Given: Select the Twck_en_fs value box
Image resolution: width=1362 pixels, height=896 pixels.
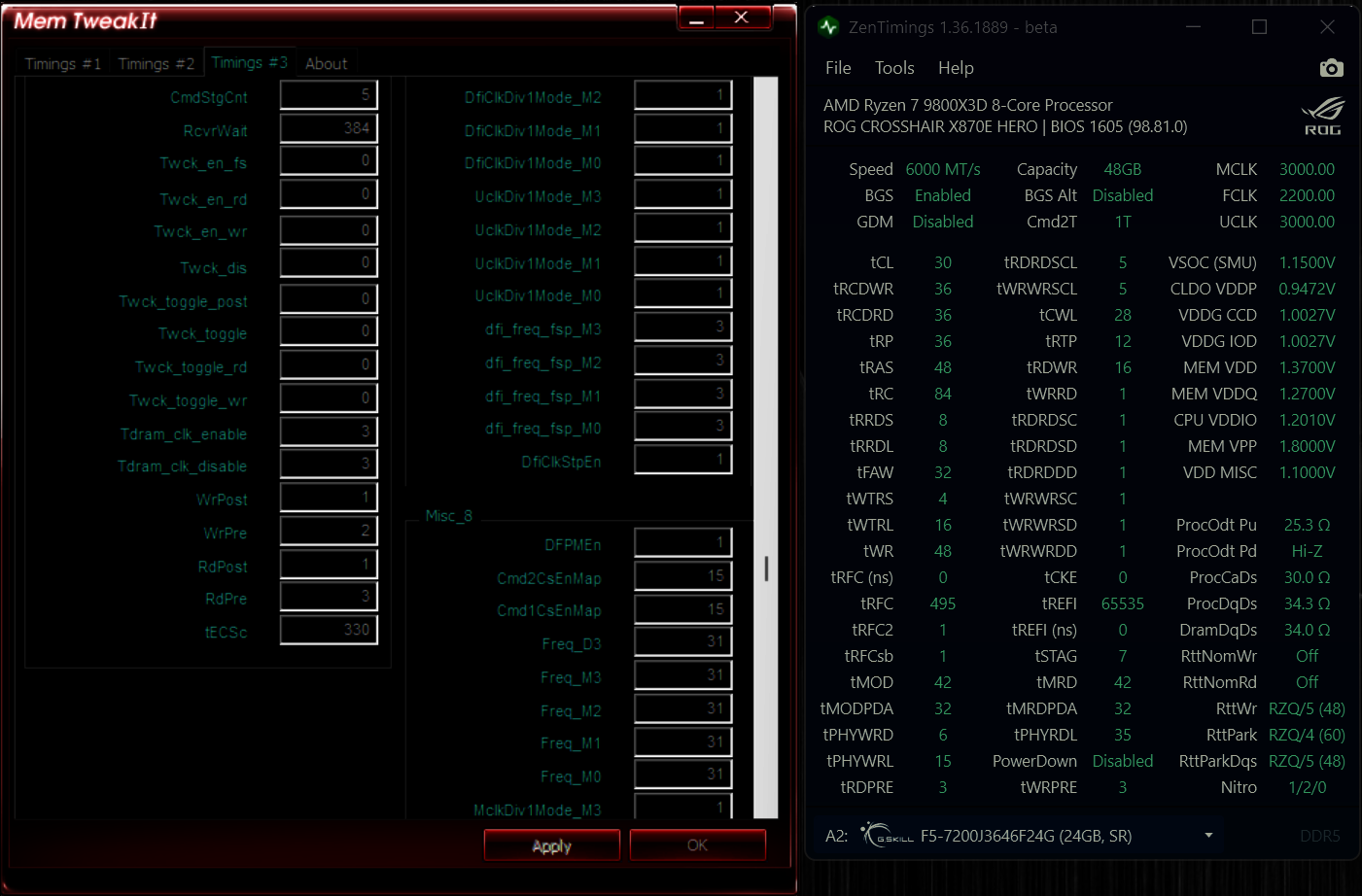Looking at the screenshot, I should pos(329,161).
